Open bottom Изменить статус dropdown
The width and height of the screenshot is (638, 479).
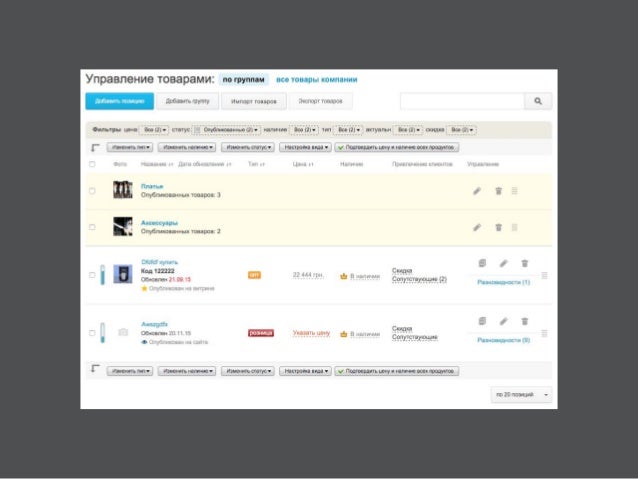(248, 371)
